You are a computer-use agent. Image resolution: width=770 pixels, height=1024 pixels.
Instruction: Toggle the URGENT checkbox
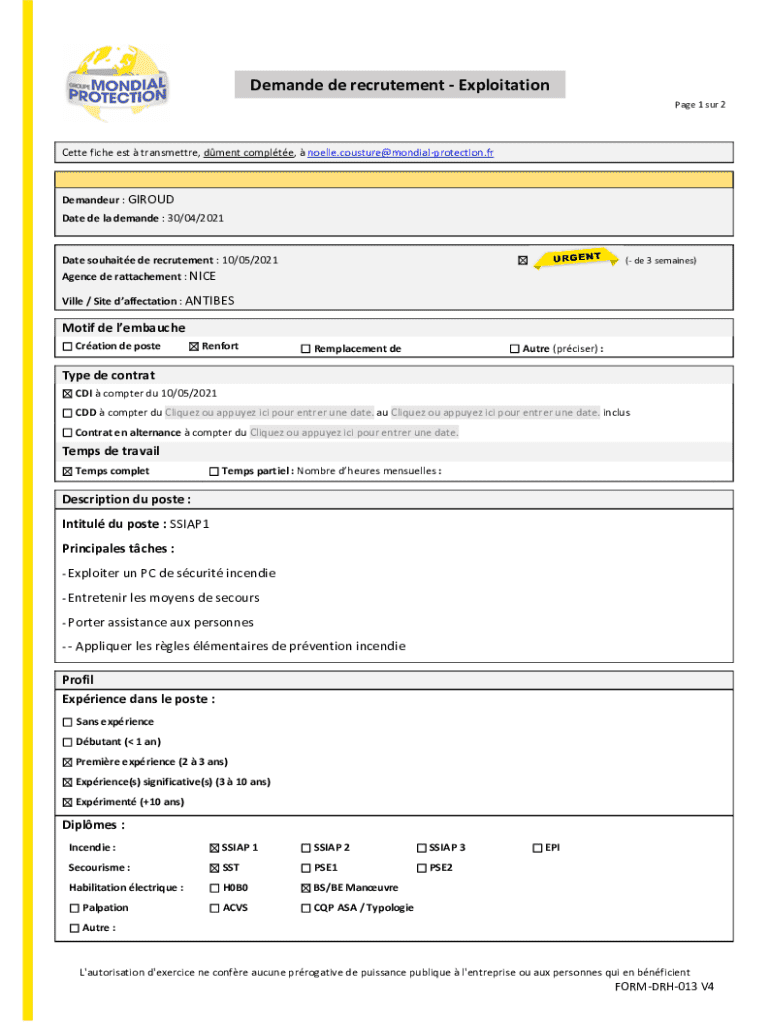point(522,260)
